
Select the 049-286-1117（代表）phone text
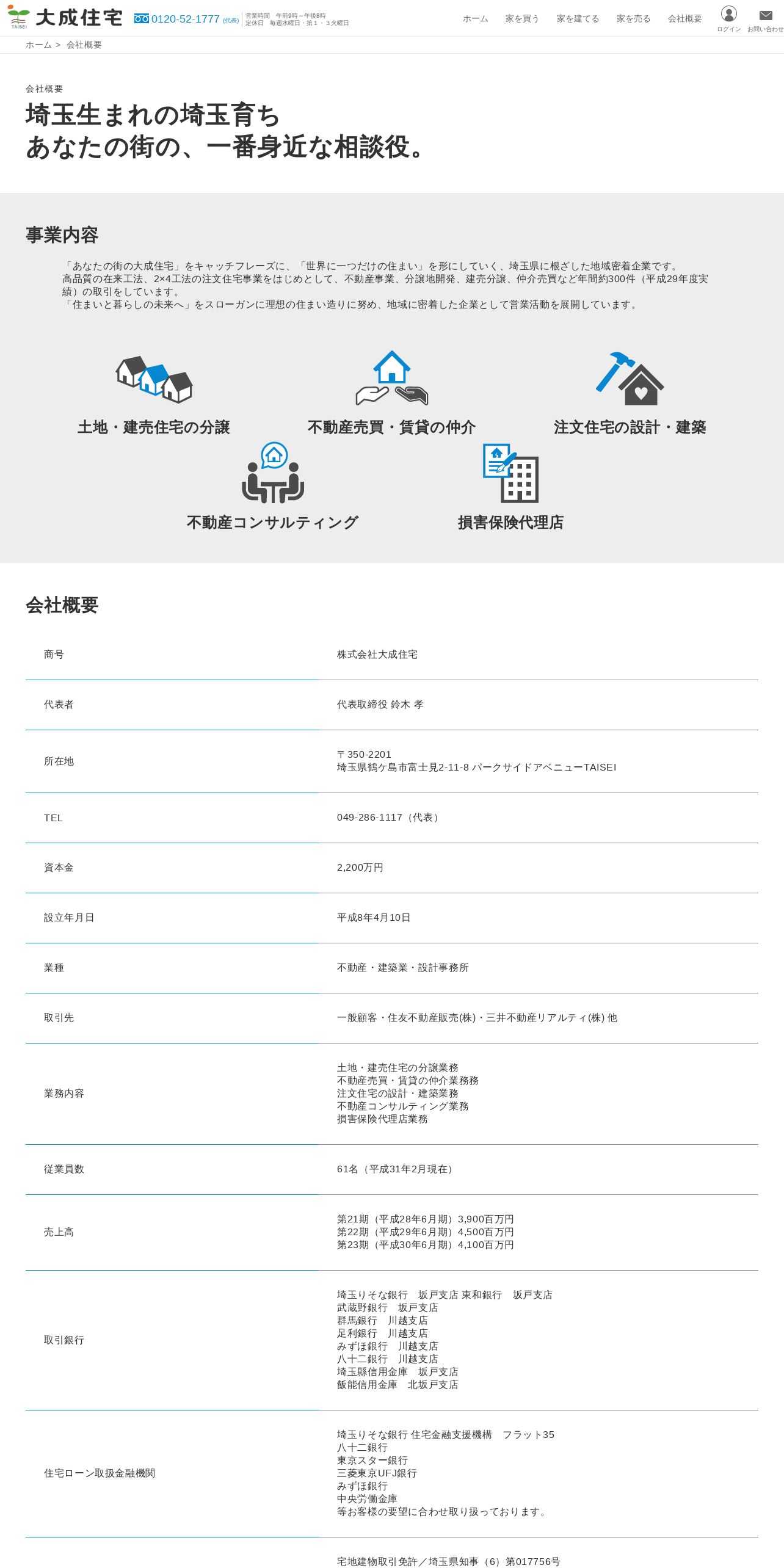point(390,818)
